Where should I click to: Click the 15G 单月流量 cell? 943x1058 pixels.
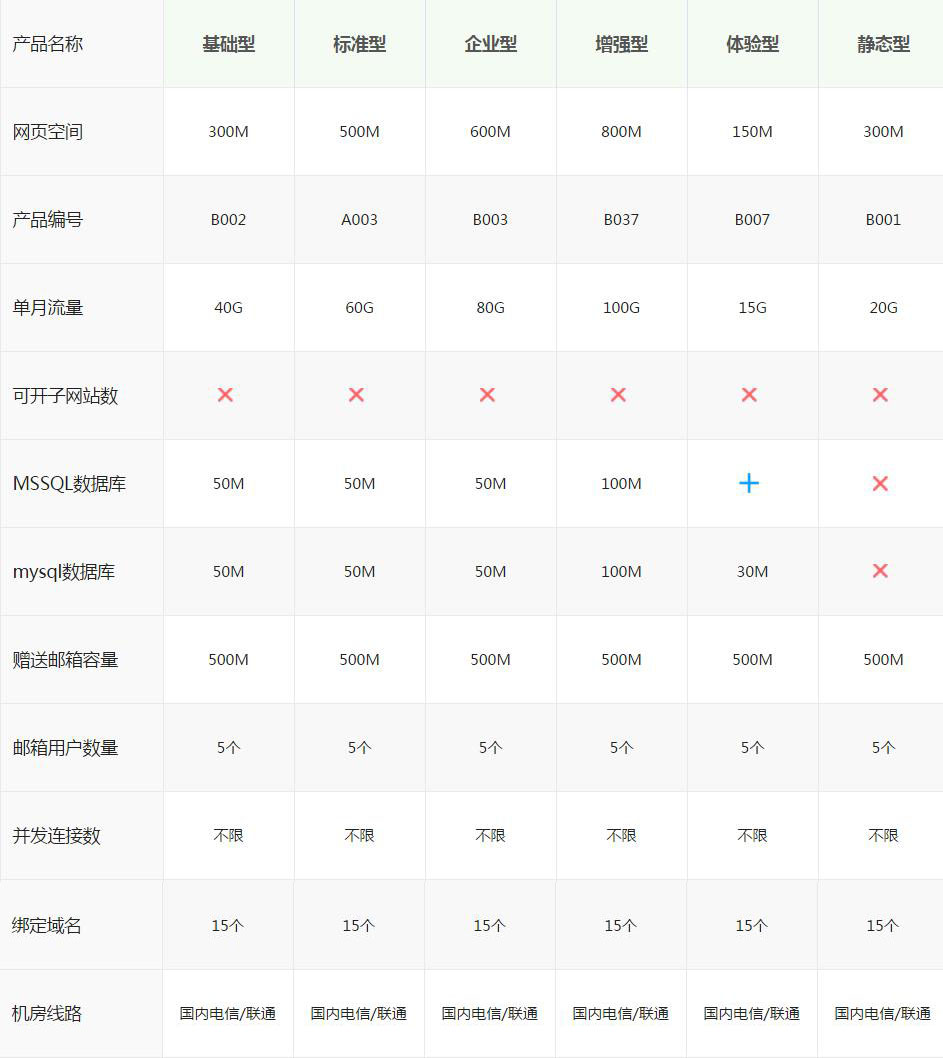coord(752,308)
